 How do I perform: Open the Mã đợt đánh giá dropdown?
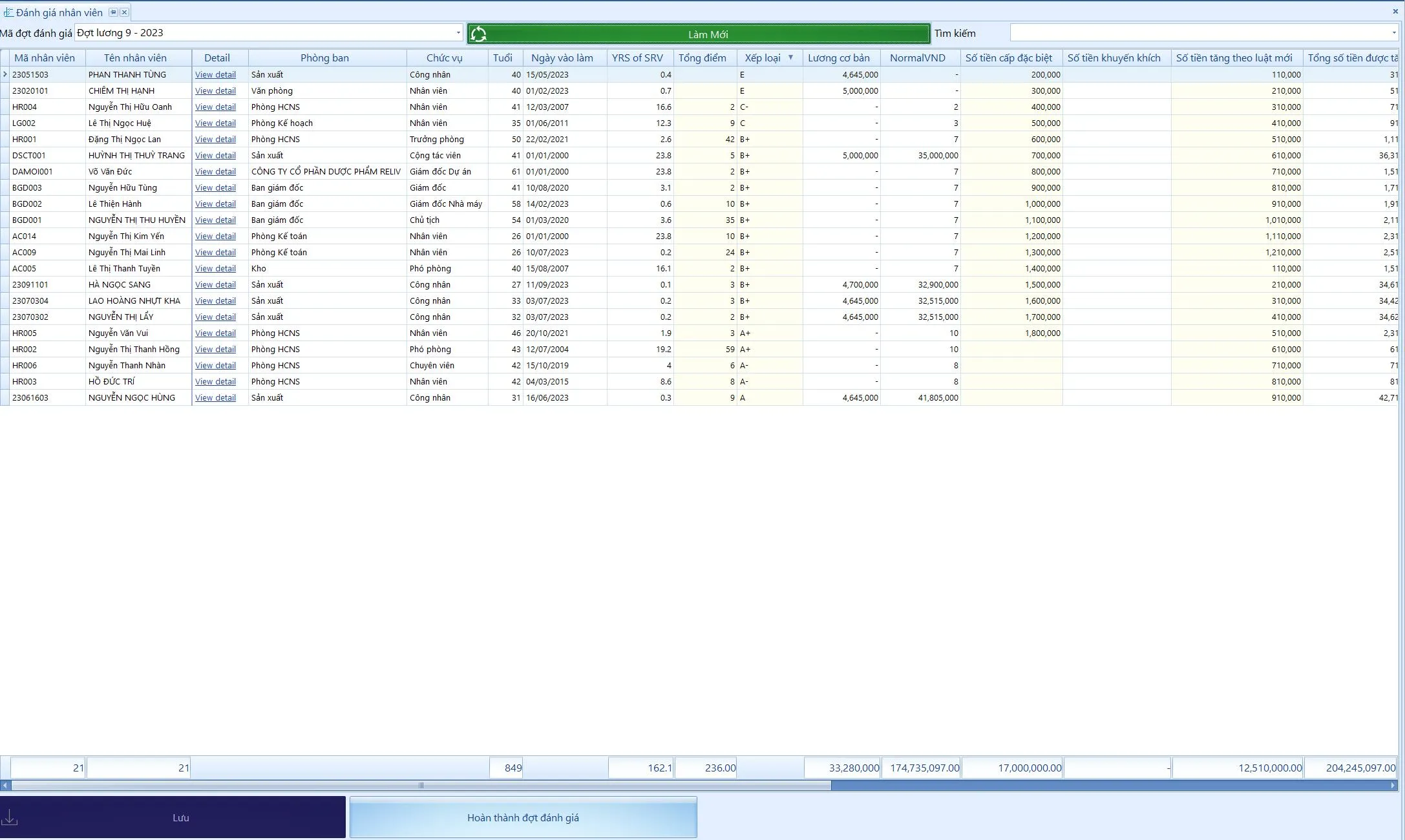point(458,33)
